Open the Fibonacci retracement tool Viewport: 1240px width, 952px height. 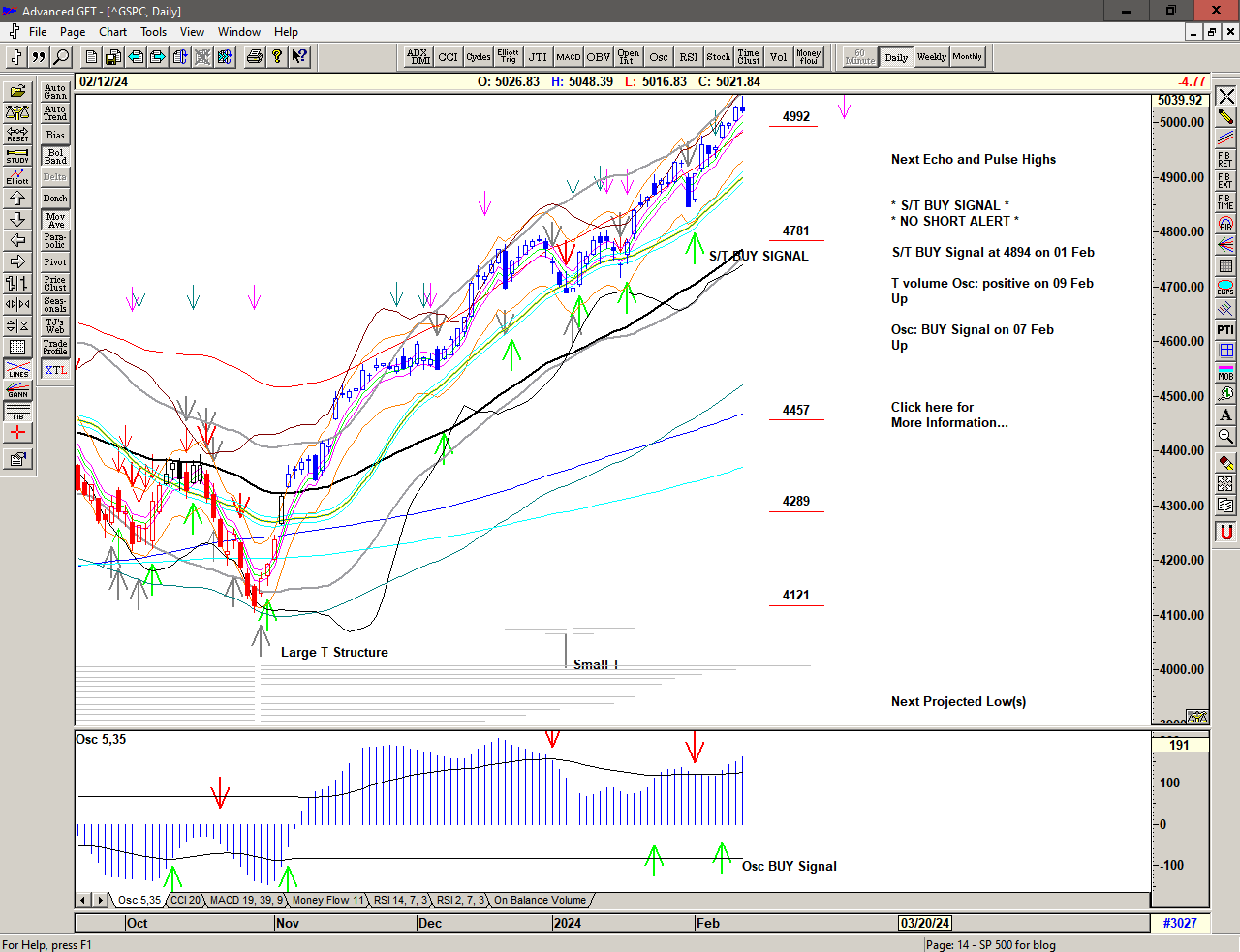(1225, 160)
